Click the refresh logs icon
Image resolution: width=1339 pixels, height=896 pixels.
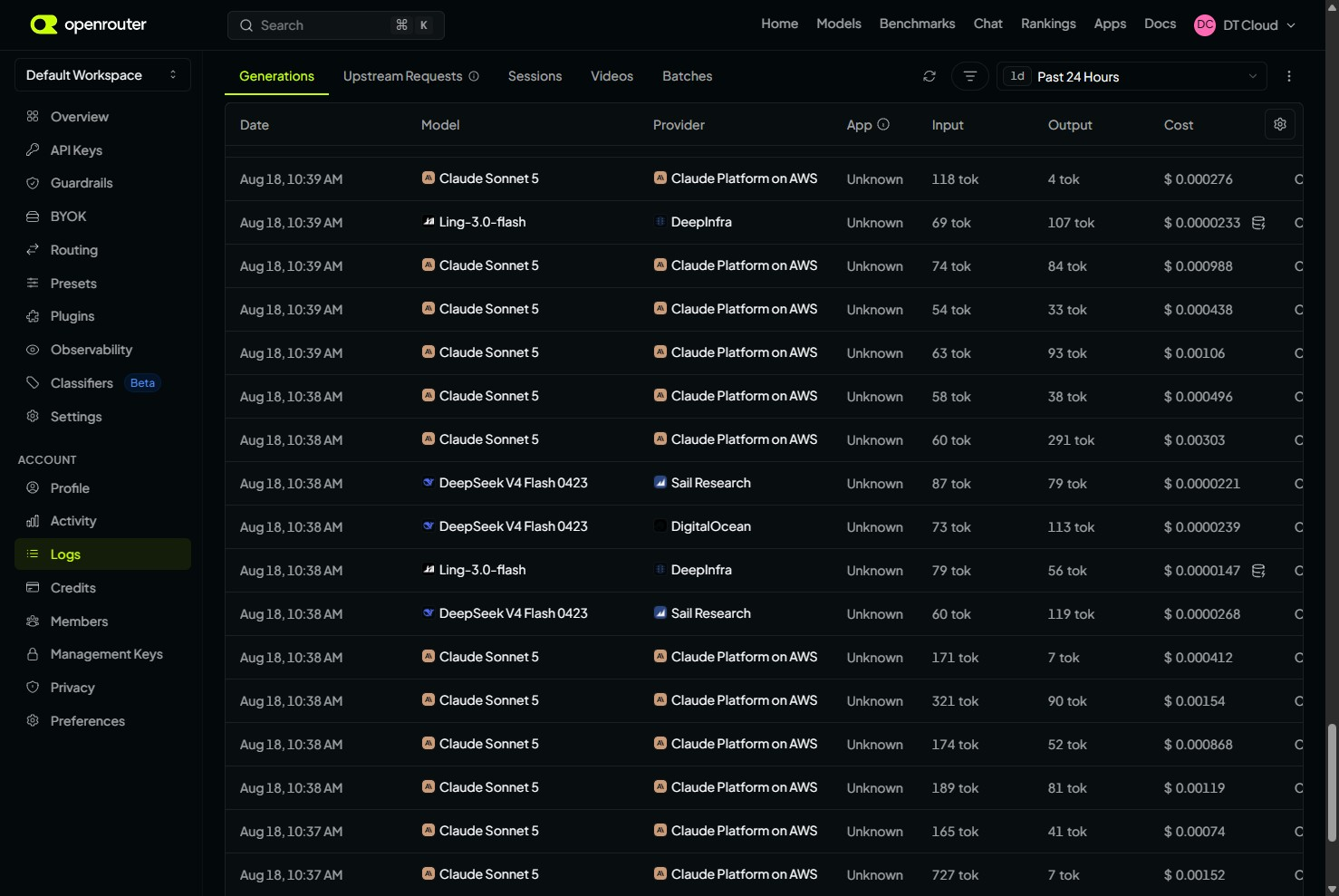click(930, 76)
